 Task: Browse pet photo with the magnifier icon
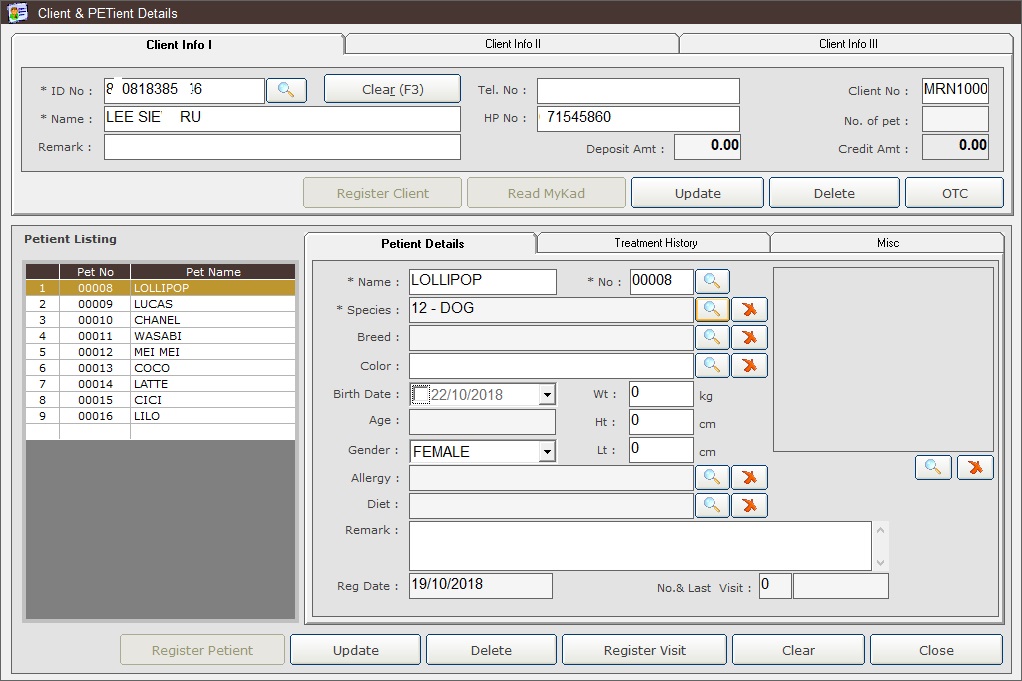coord(933,467)
